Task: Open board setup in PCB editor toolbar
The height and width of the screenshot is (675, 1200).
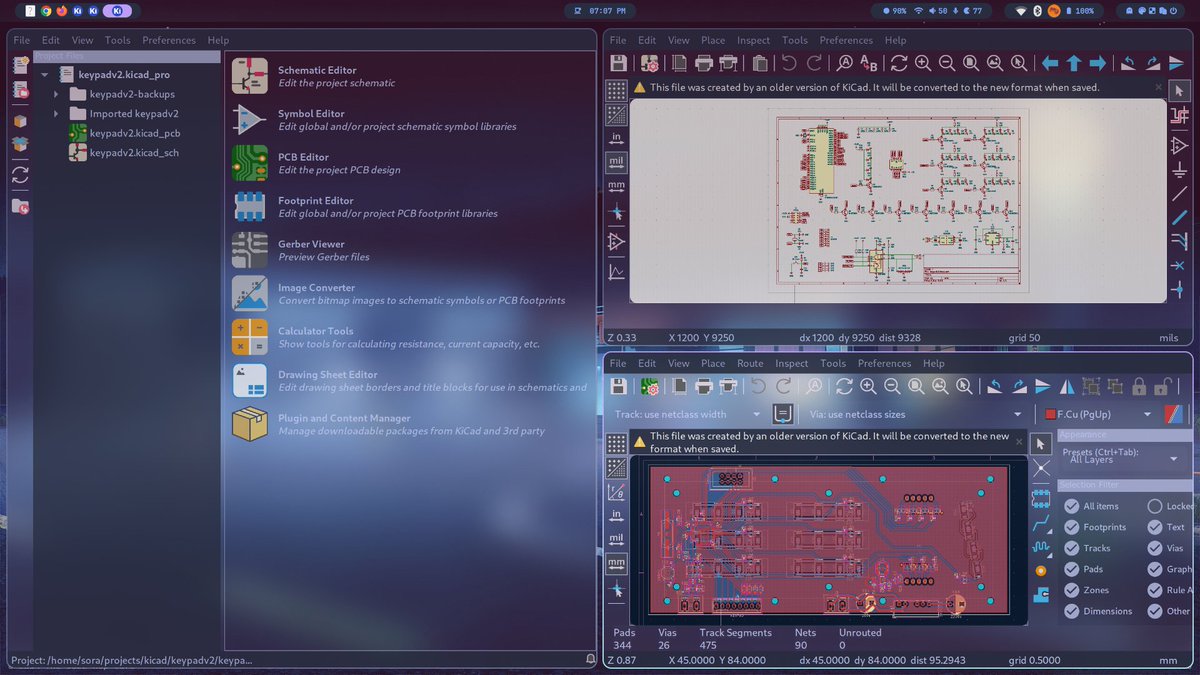Action: coord(650,386)
